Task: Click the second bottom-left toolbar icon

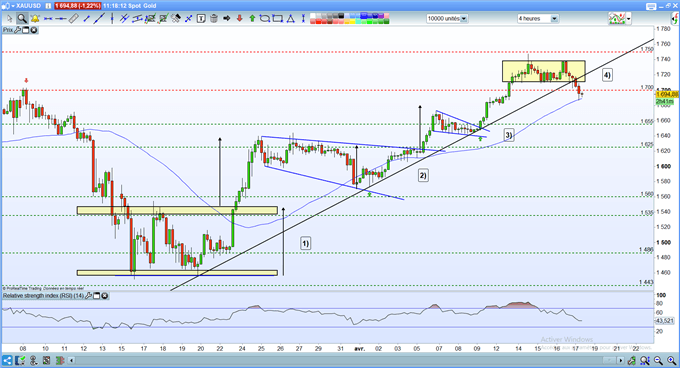Action: pos(20,360)
